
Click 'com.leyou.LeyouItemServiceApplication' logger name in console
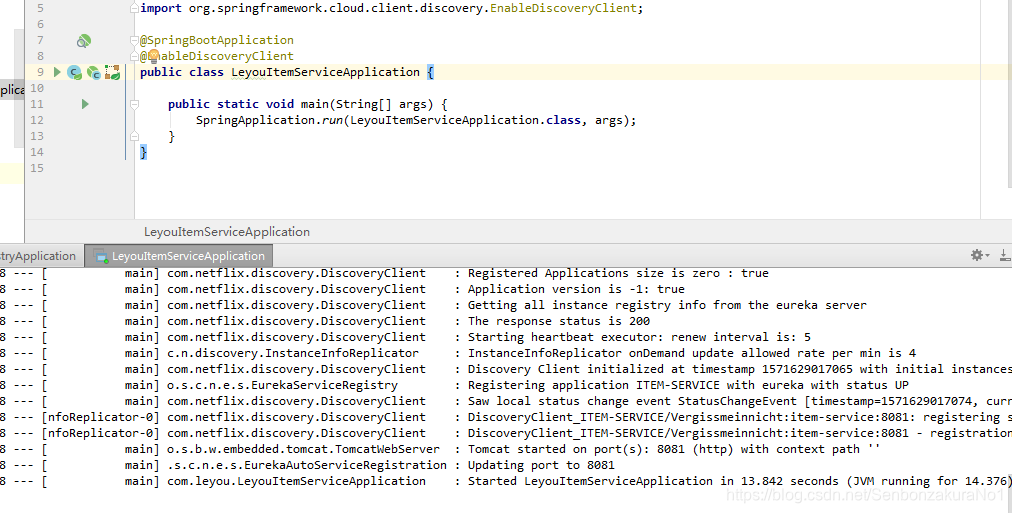pyautogui.click(x=296, y=481)
